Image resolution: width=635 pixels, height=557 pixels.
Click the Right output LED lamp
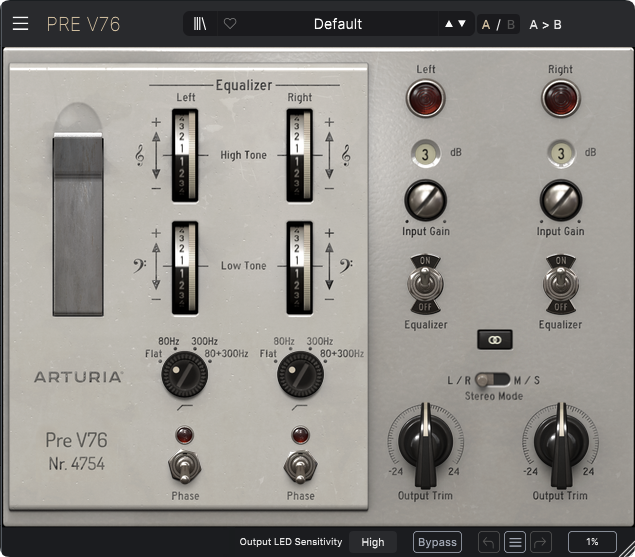561,98
